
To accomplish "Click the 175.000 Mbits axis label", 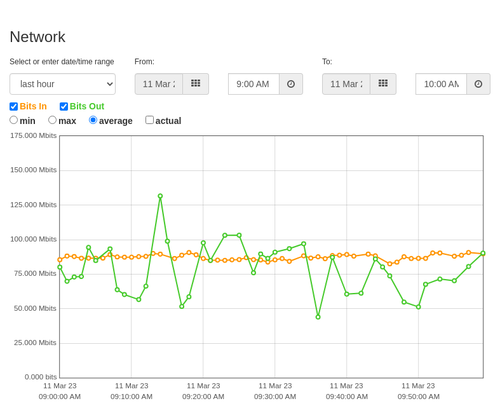I will 33,136.
